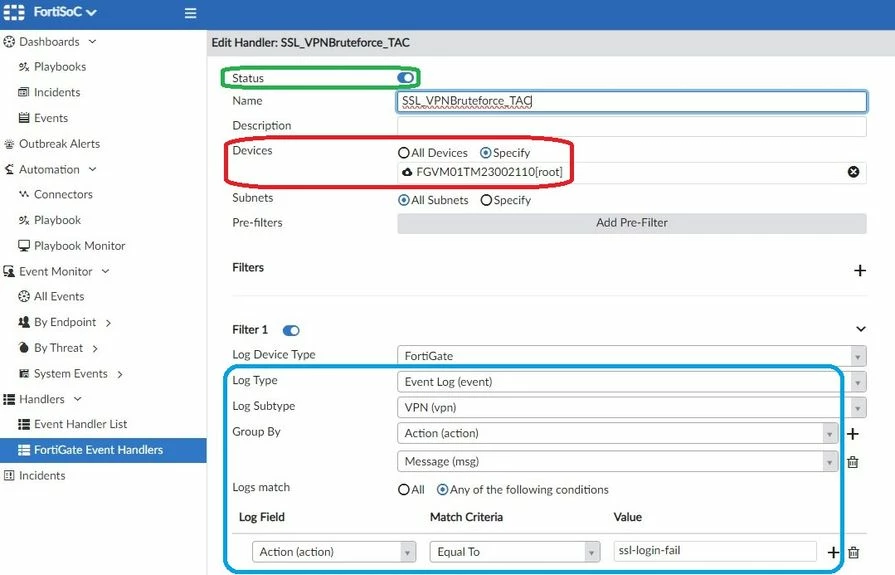Collapse the Automation section chevron
This screenshot has height=575, width=895.
click(92, 169)
